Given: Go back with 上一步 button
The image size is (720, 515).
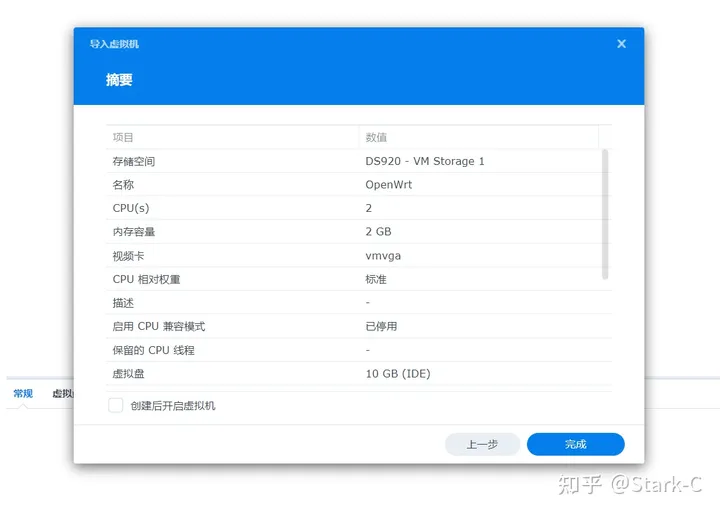Looking at the screenshot, I should (482, 444).
